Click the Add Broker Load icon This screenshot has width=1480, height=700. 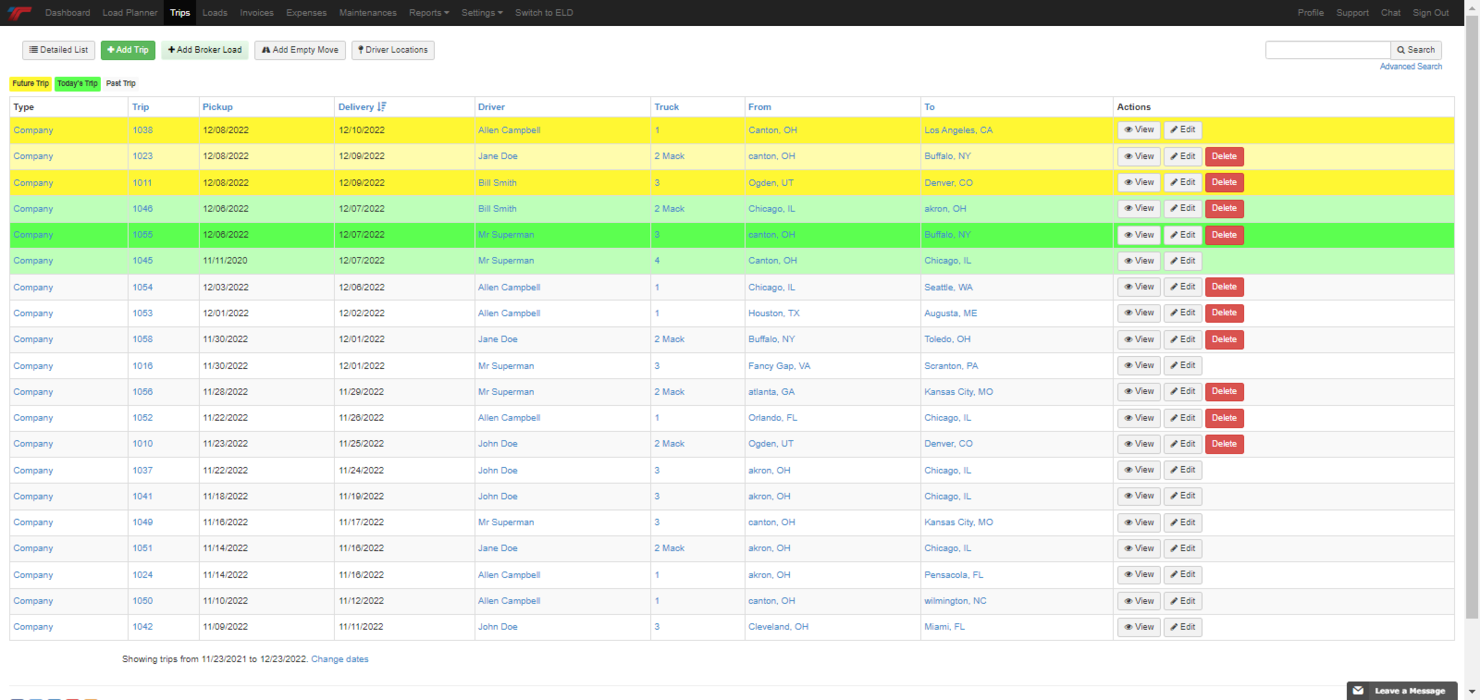click(170, 50)
